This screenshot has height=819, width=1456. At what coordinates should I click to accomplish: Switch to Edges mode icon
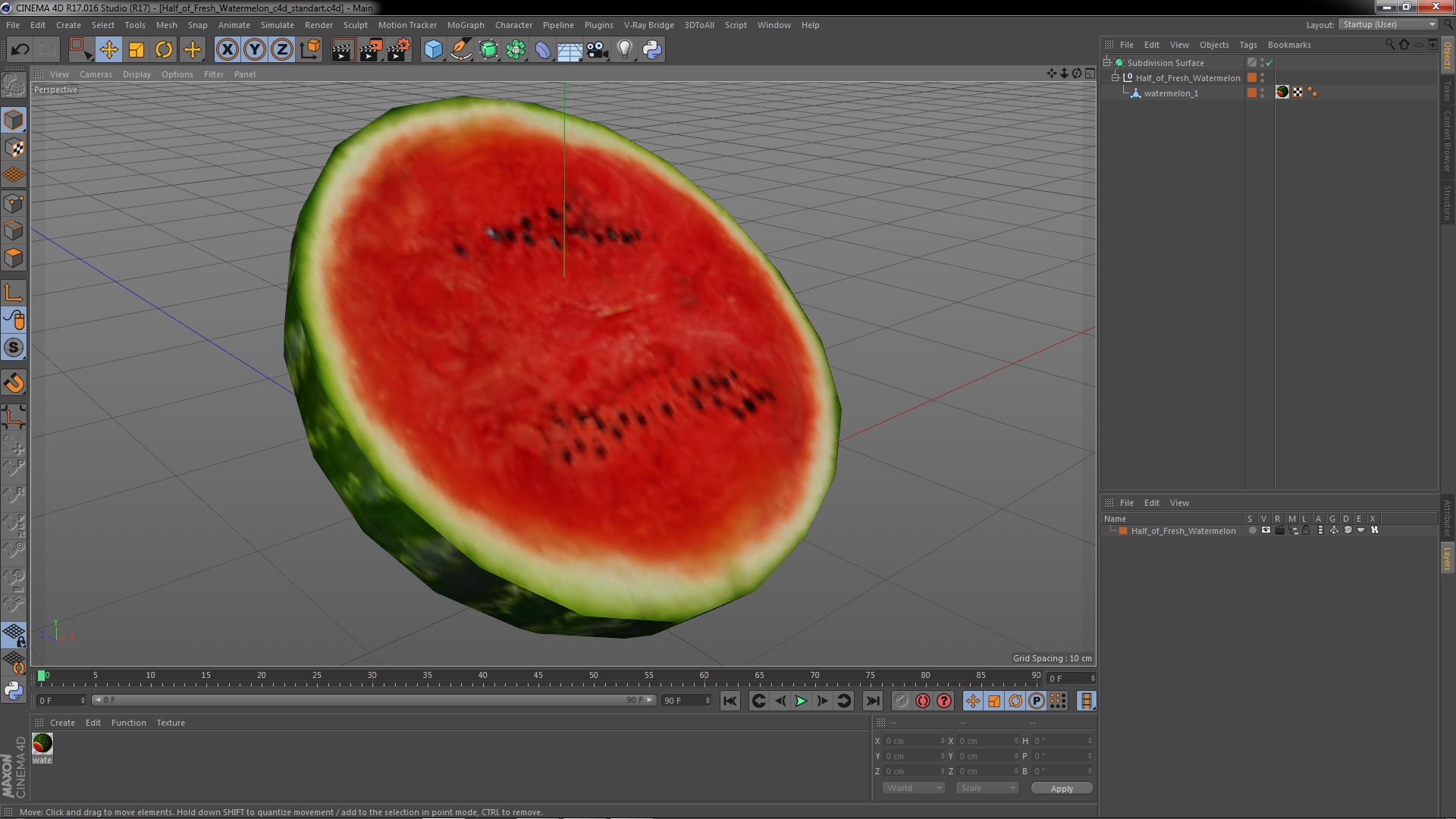(14, 231)
